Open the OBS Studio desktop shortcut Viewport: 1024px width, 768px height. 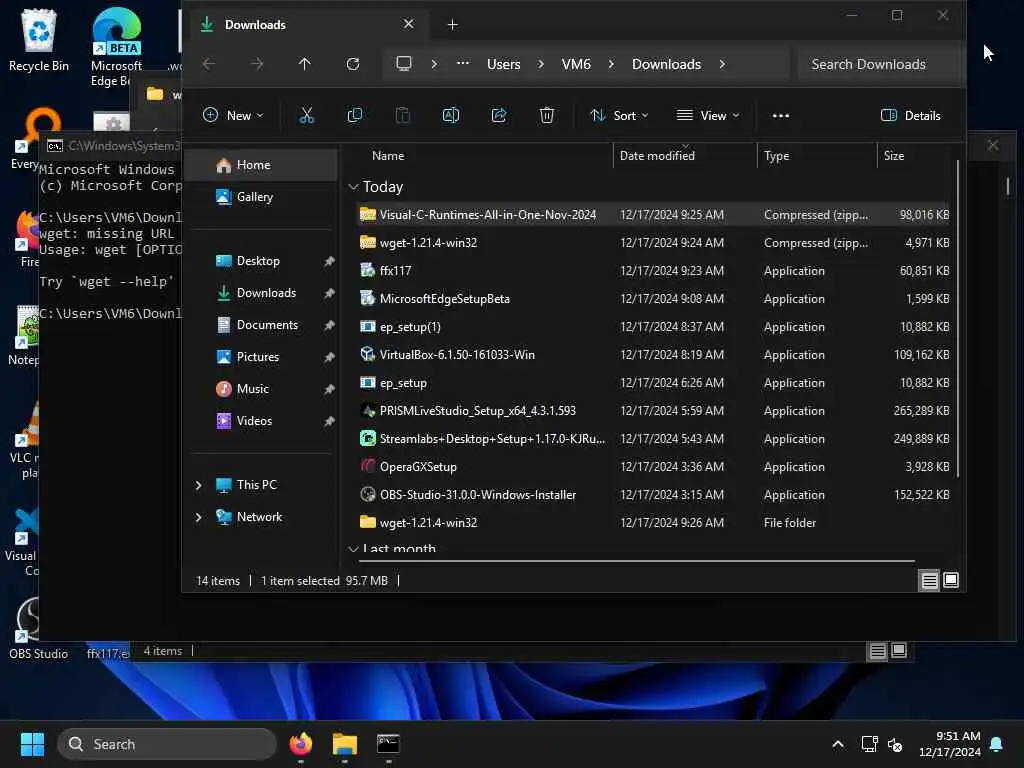click(x=39, y=629)
